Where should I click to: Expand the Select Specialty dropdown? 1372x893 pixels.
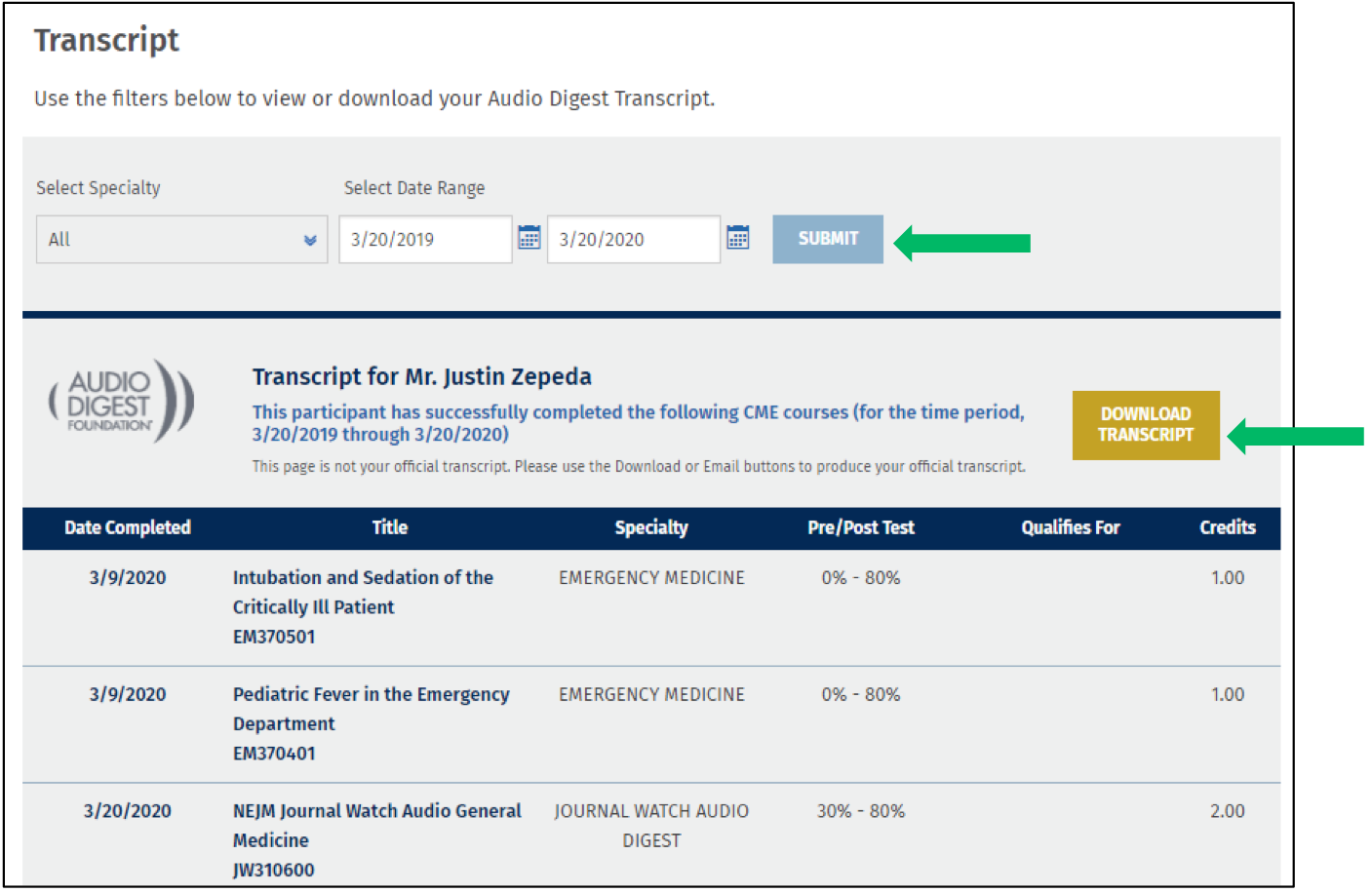181,240
